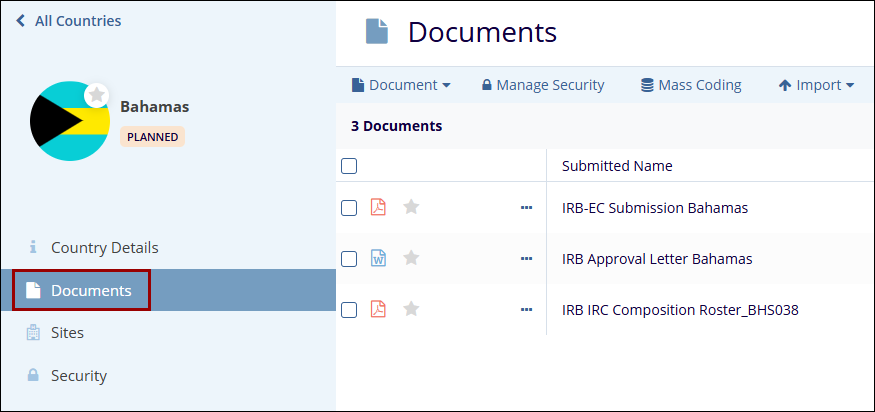Click PDF icon for IRB-EC Submission Bahamas
Image resolution: width=875 pixels, height=412 pixels.
378,207
